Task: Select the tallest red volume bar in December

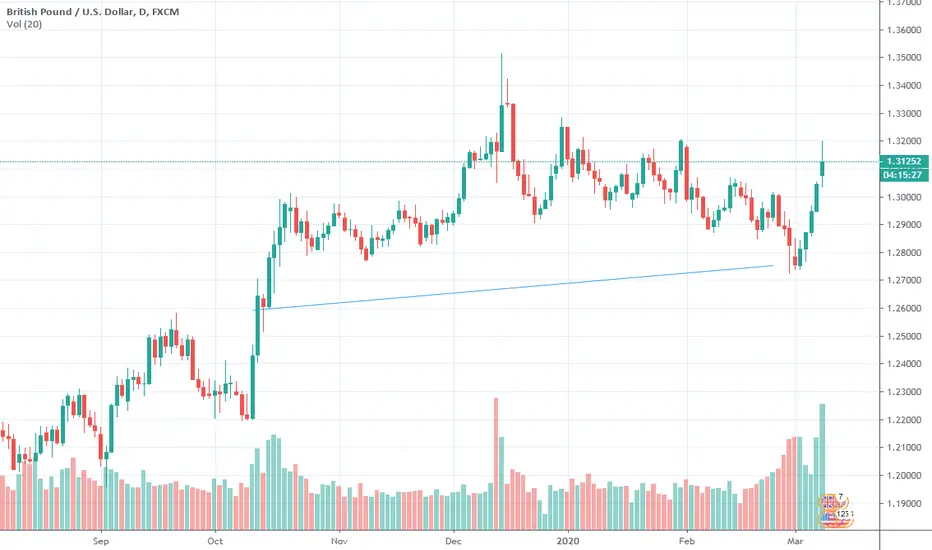Action: pos(496,464)
